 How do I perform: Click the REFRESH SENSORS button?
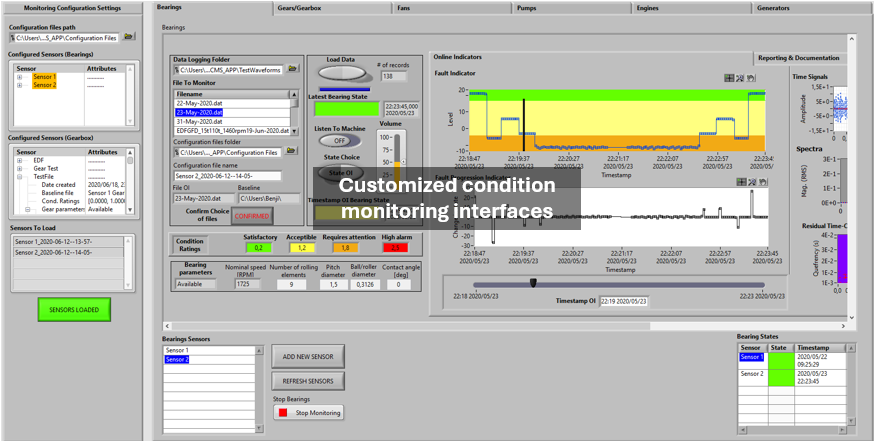tap(308, 381)
